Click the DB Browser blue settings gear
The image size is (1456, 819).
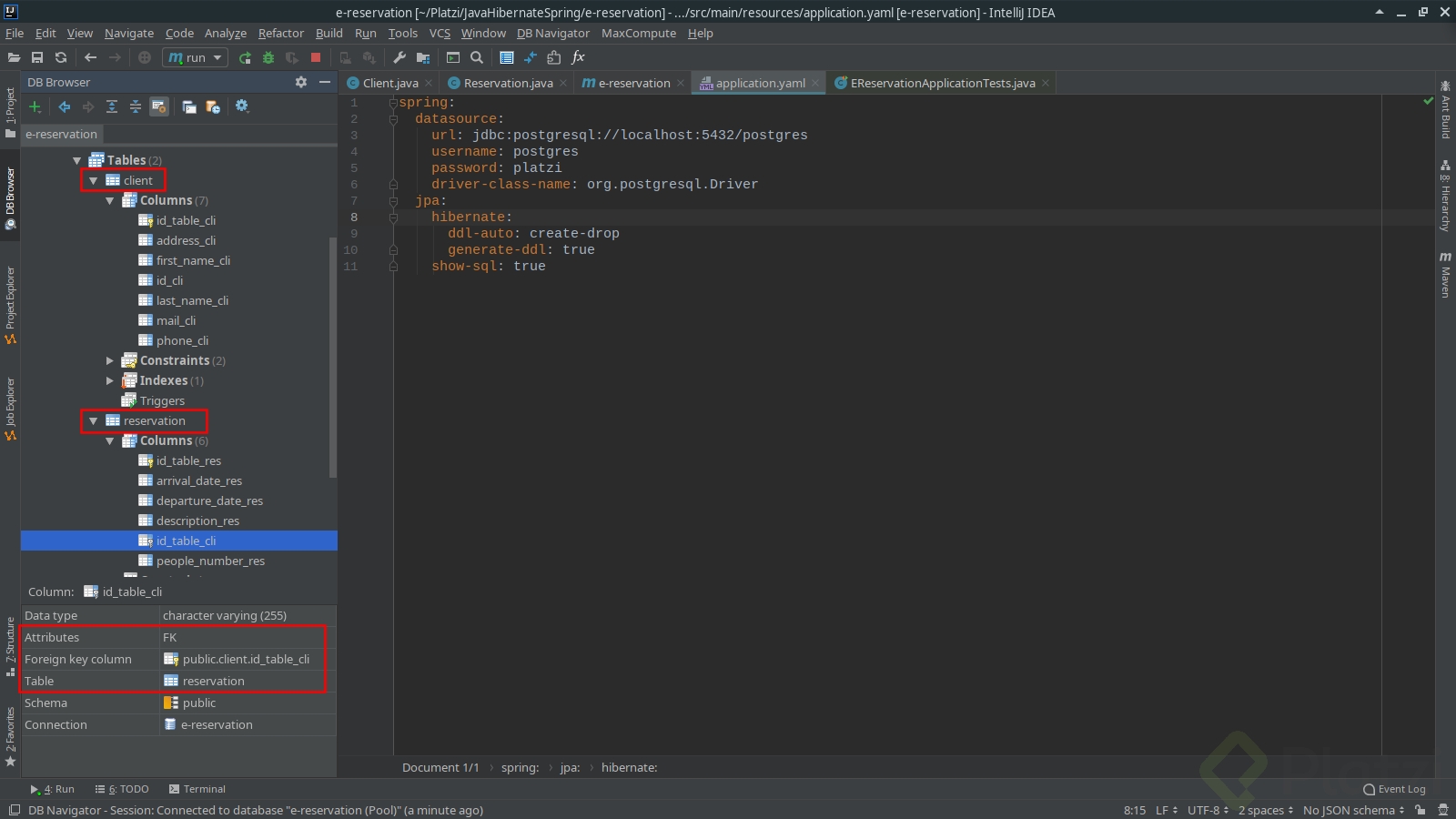[x=242, y=106]
